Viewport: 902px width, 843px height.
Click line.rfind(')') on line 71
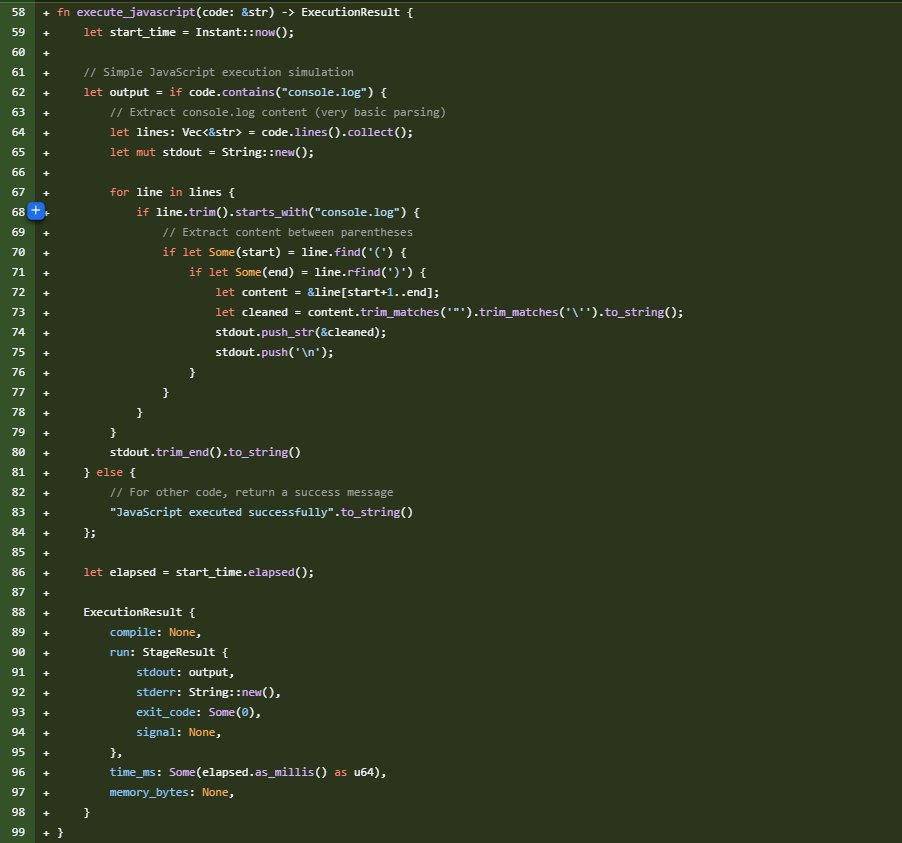tap(364, 272)
